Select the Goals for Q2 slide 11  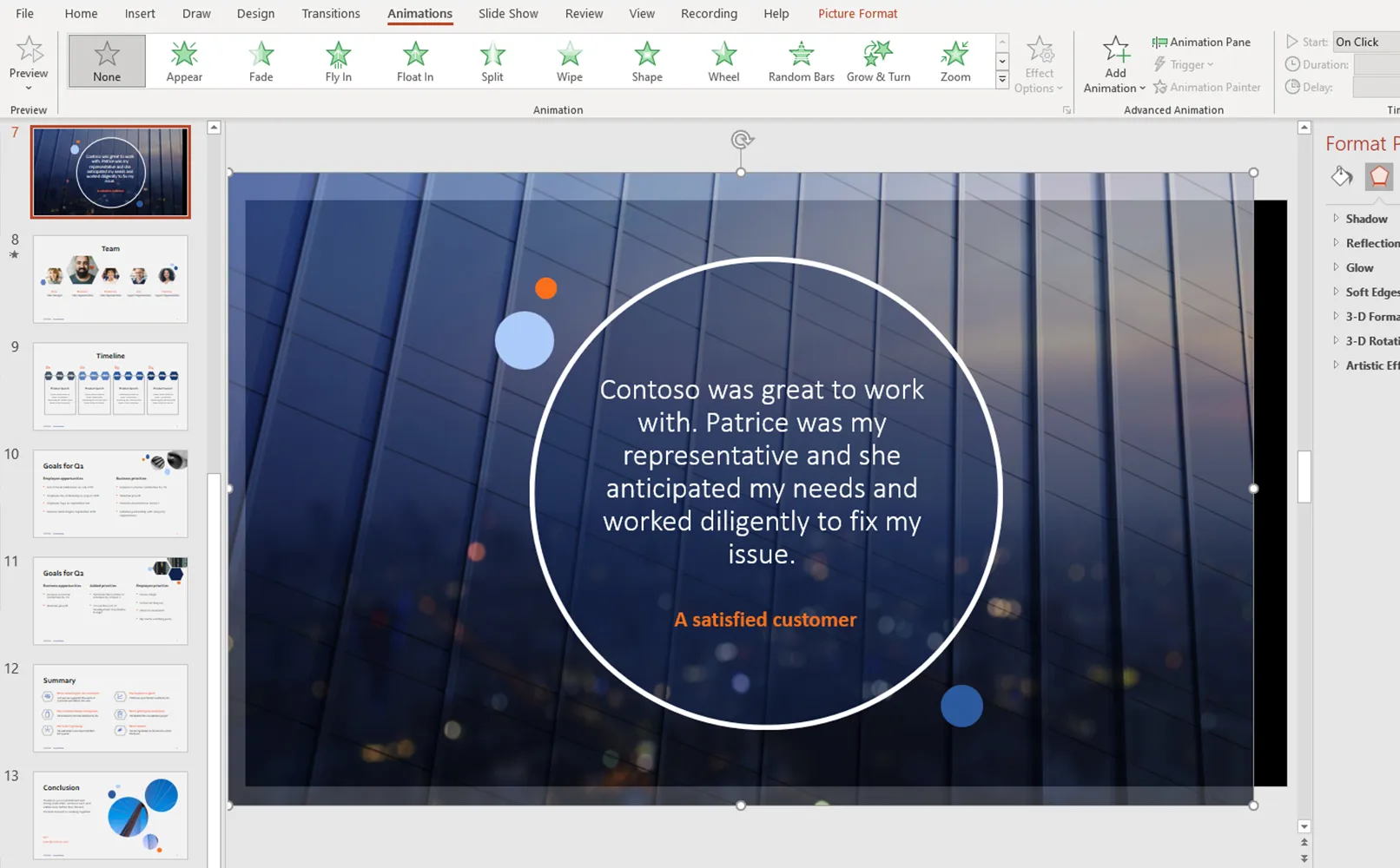(110, 601)
